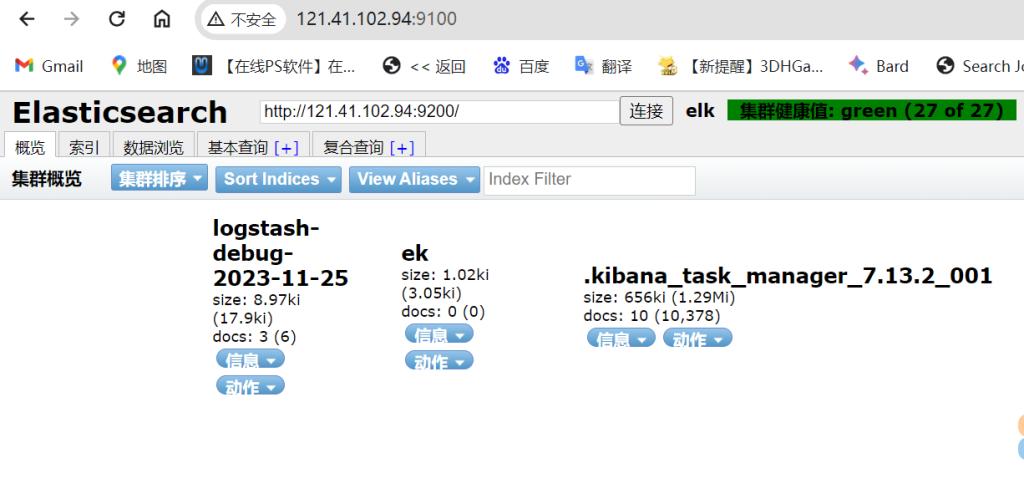This screenshot has width=1024, height=494.
Task: Click the Elasticsearch connection URL field
Action: pyautogui.click(x=439, y=111)
